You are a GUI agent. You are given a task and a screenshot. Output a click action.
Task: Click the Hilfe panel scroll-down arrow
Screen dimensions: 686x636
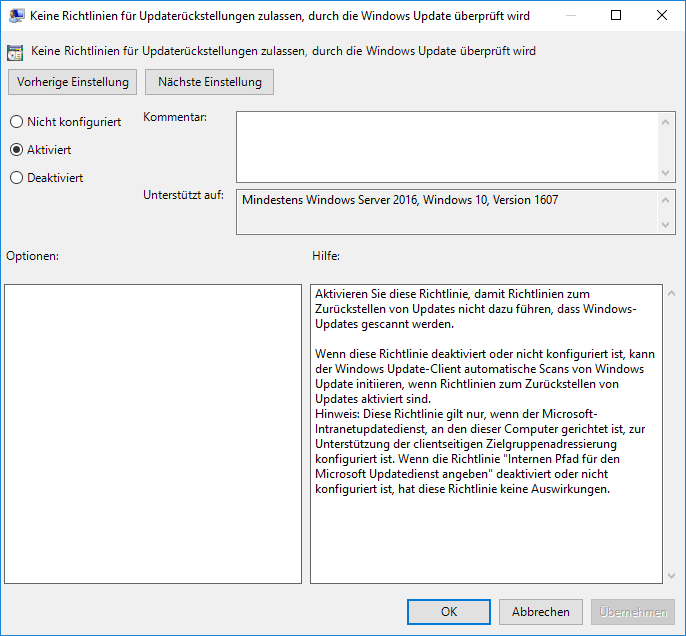coord(671,575)
